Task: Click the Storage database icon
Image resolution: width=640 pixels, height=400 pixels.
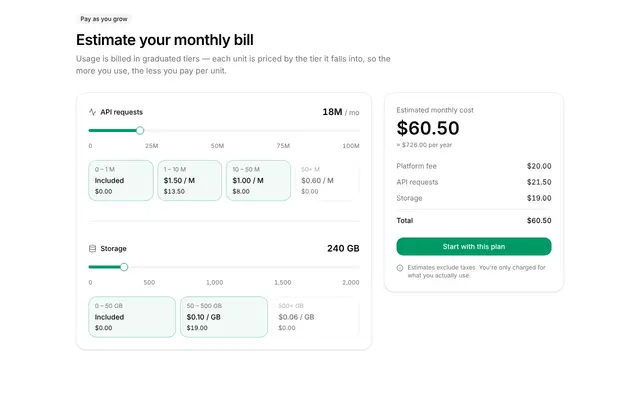Action: pos(92,249)
